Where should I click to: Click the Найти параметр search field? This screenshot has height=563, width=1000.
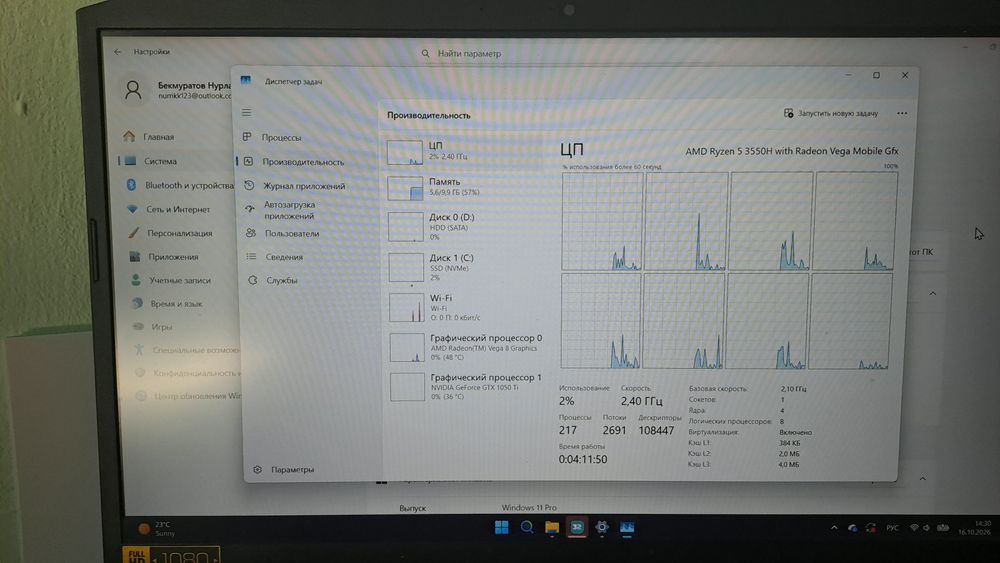click(x=469, y=54)
